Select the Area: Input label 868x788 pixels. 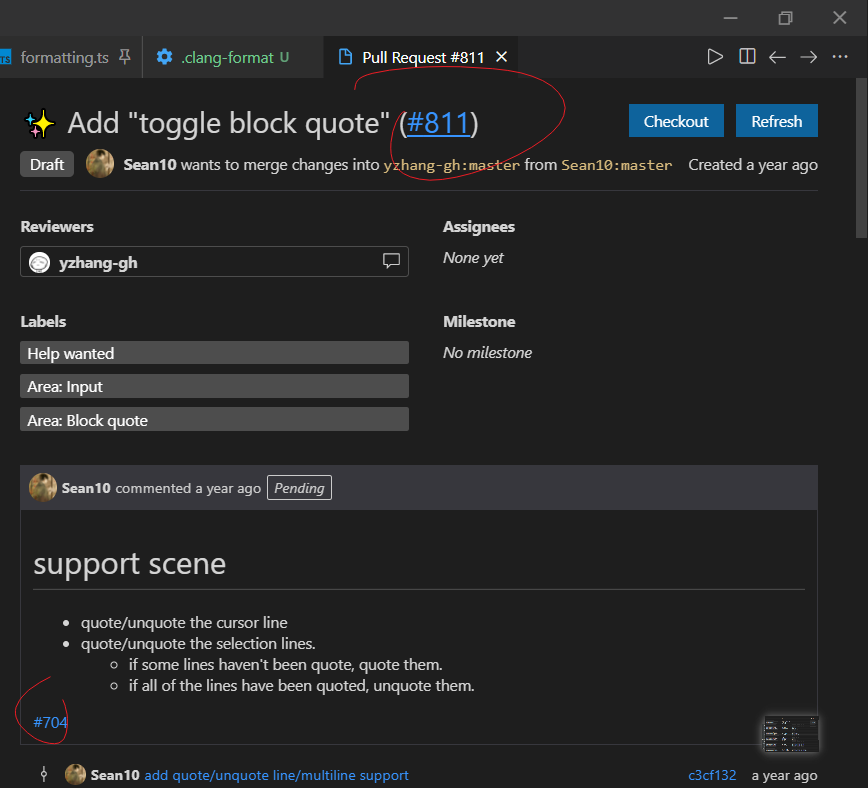214,386
